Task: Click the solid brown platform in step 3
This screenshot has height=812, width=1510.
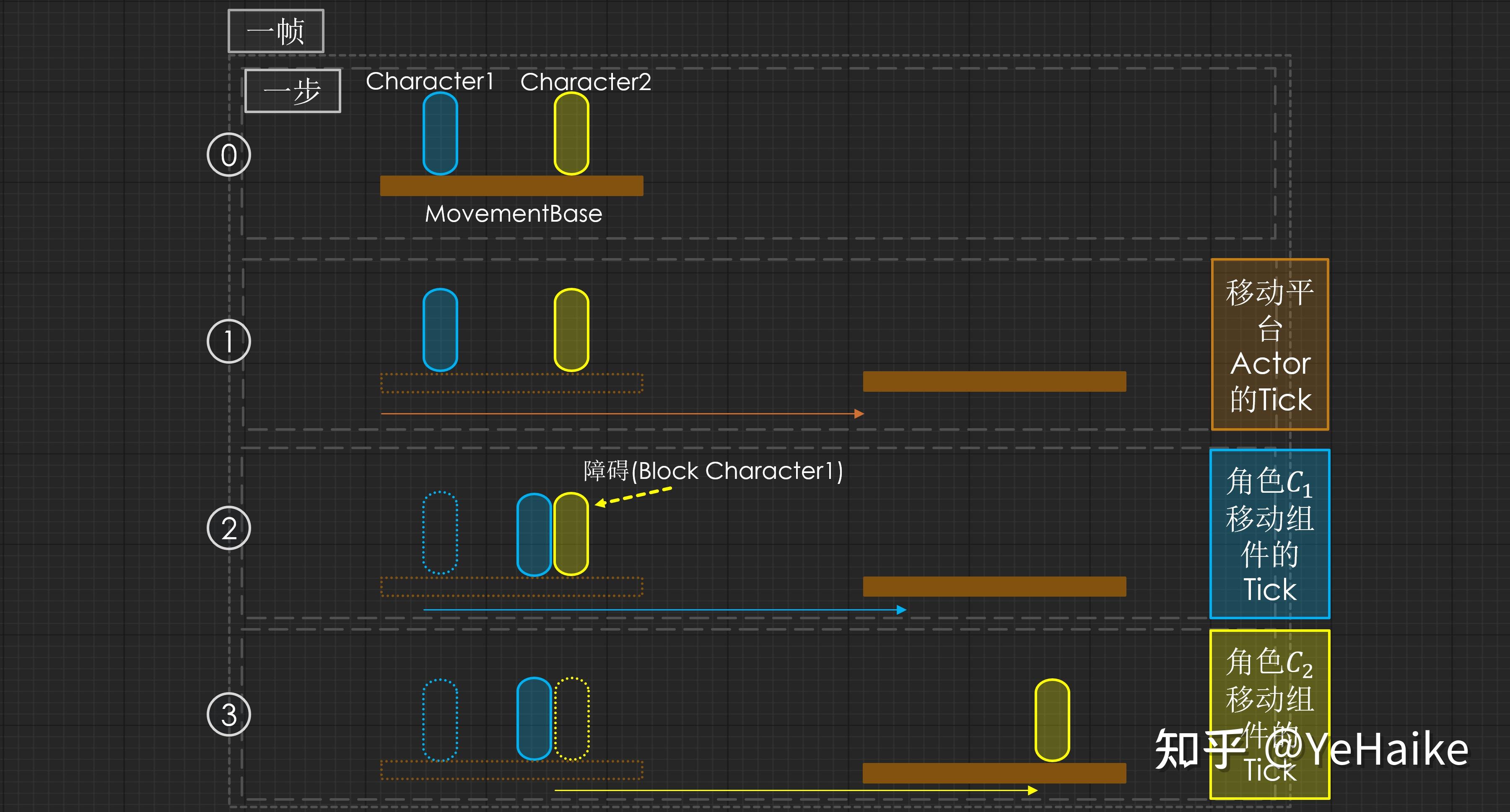Action: (x=994, y=773)
